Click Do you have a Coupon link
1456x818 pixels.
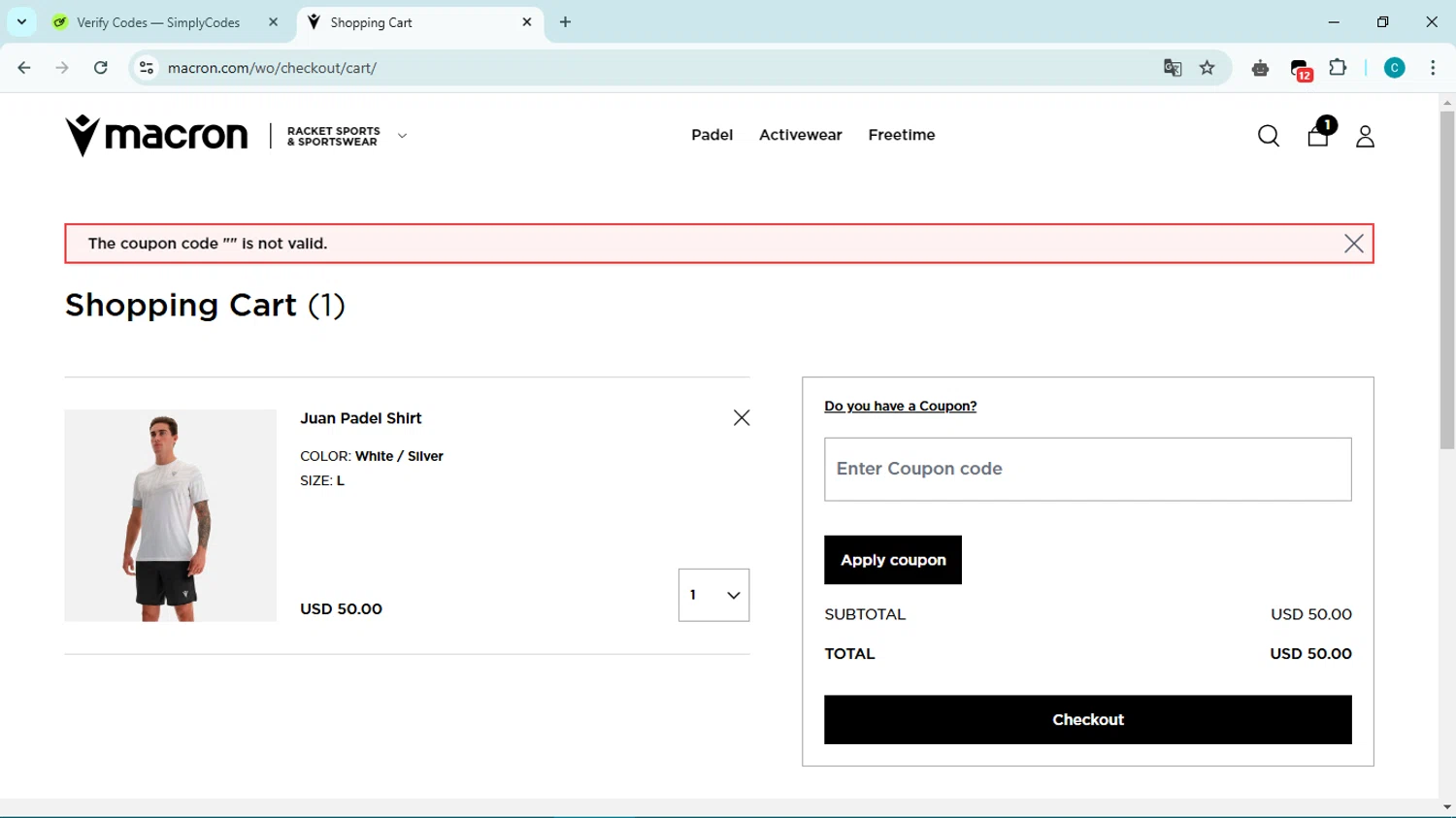(x=900, y=406)
